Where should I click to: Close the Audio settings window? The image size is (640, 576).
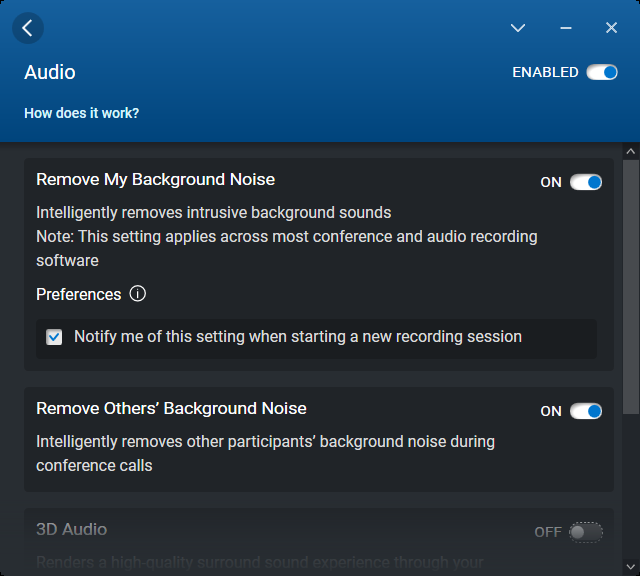[x=612, y=28]
